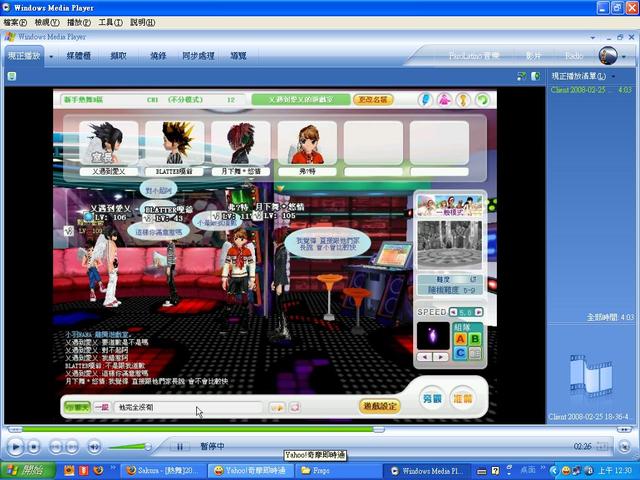Switch to full mode via the bottom-right button
Image resolution: width=640 pixels, height=480 pixels.
[624, 447]
